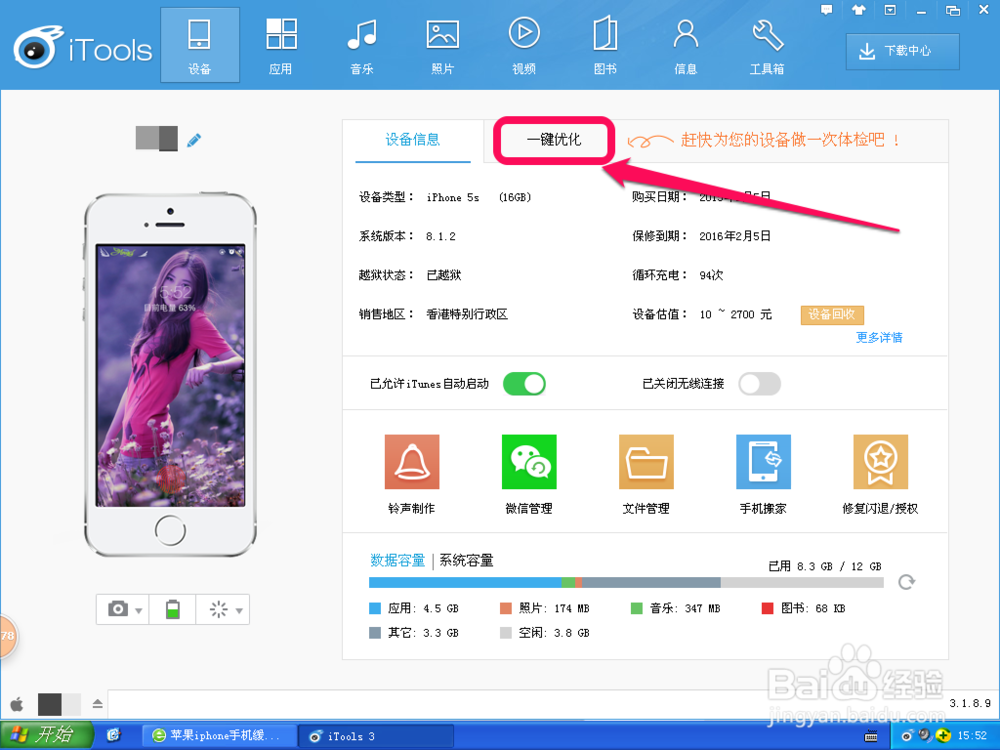Click the red 图书 legend swatch
1000x750 pixels.
point(768,608)
